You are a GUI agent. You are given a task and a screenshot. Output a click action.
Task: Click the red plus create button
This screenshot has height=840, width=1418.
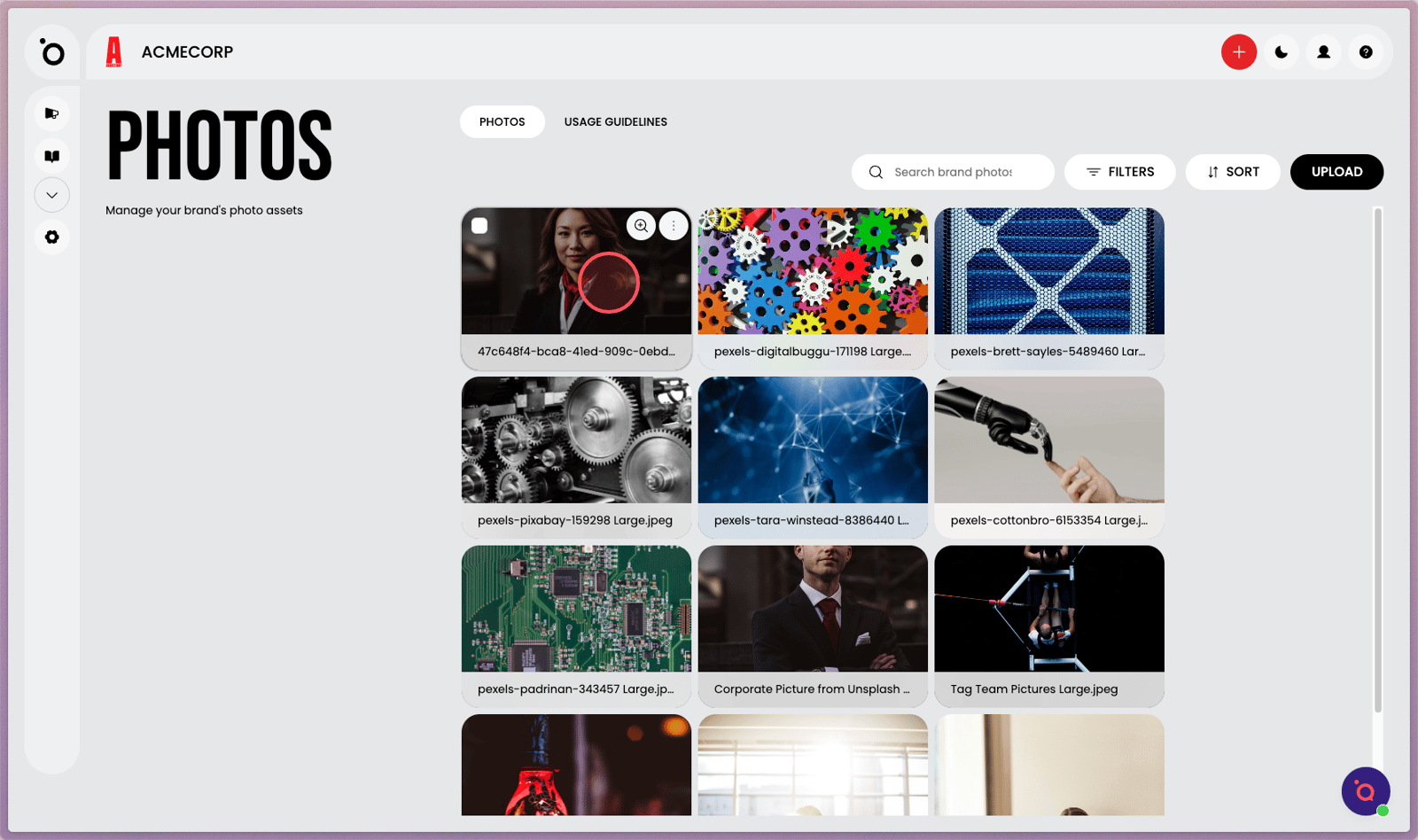[1238, 52]
